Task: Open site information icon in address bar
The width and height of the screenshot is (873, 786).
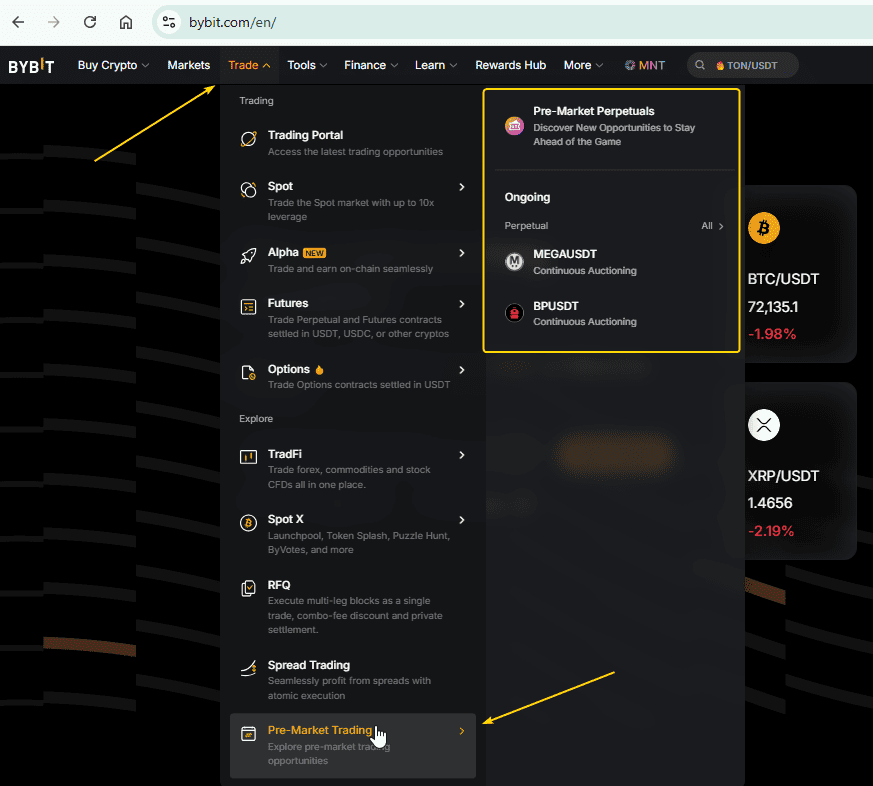Action: click(169, 22)
